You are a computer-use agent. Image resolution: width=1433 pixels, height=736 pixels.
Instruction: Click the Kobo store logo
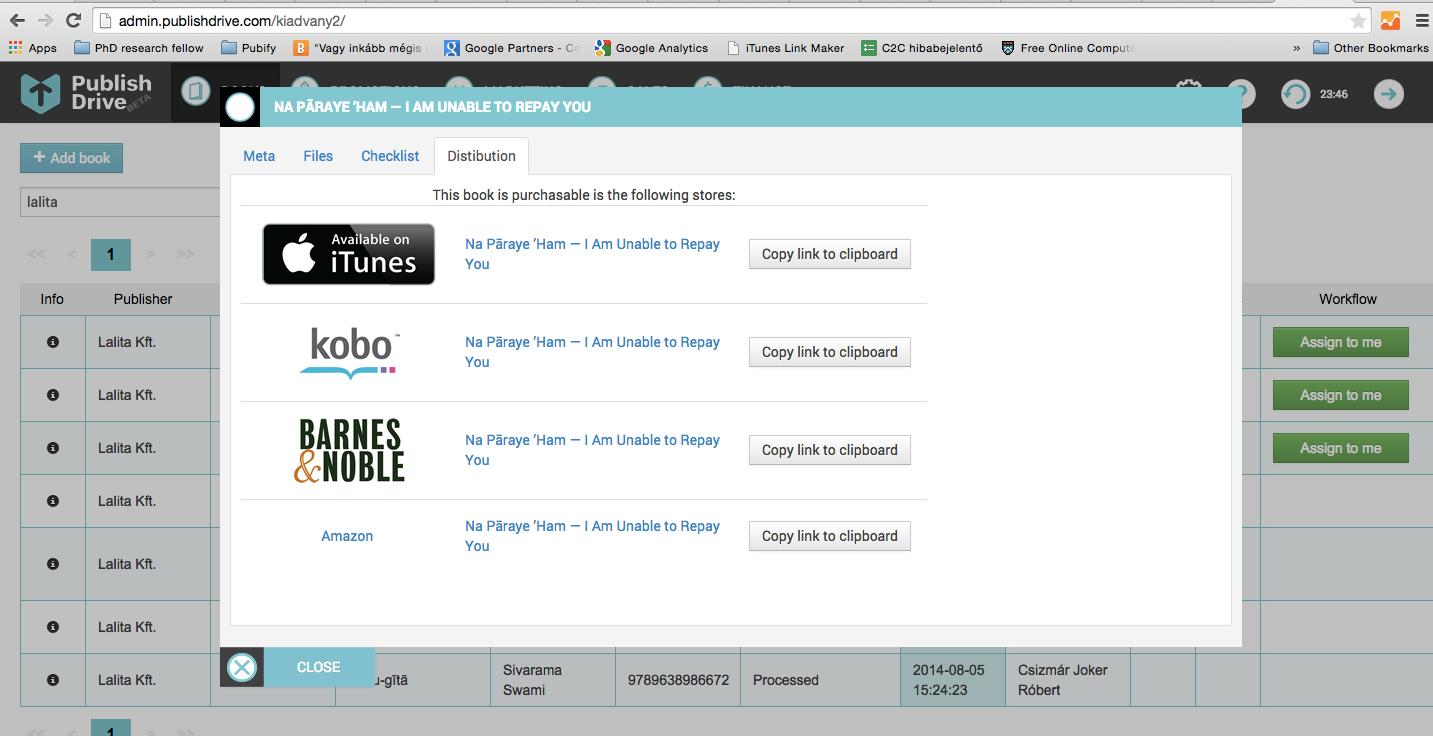348,352
